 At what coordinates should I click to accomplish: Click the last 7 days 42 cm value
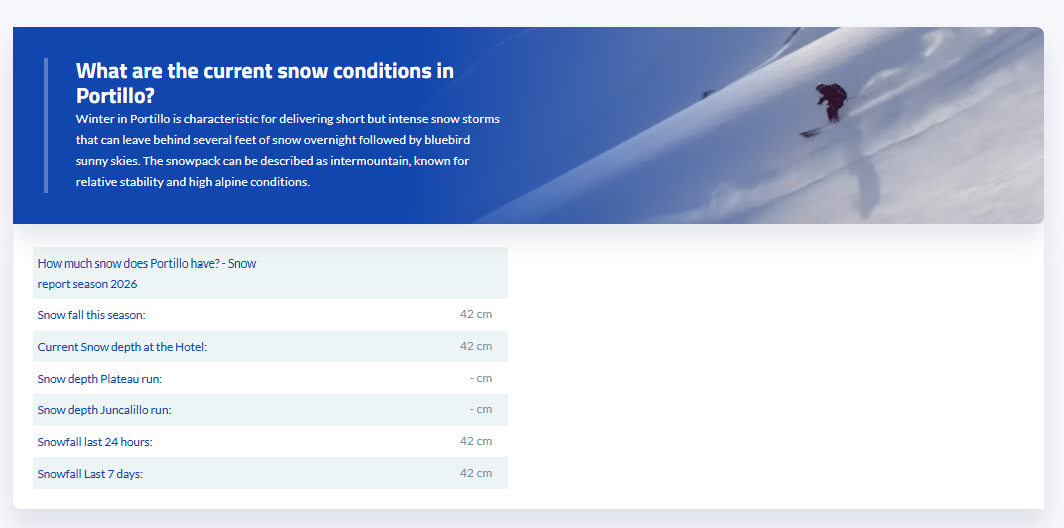tap(476, 473)
